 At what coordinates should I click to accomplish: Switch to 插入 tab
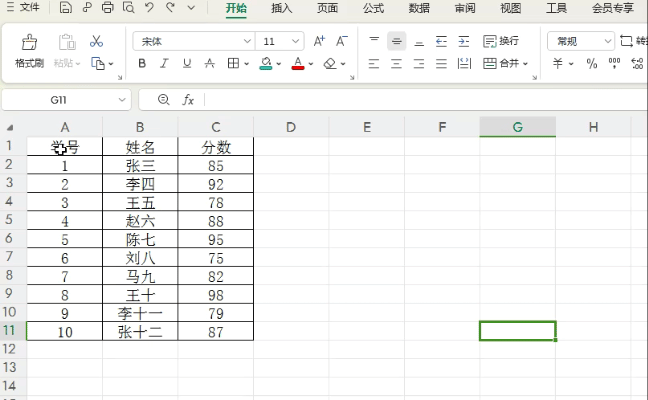[x=282, y=8]
